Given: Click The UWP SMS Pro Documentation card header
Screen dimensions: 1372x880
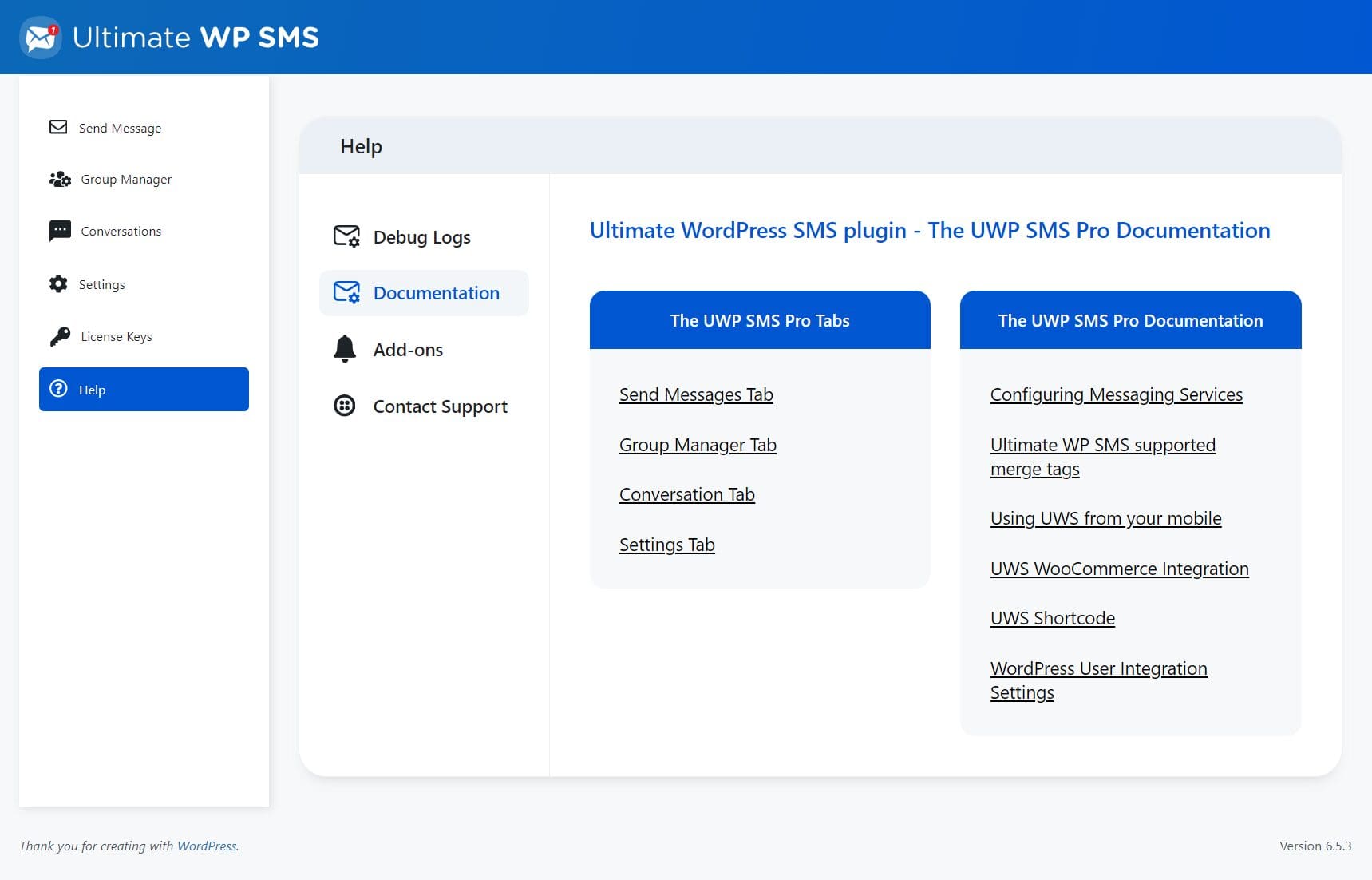Looking at the screenshot, I should click(1130, 320).
